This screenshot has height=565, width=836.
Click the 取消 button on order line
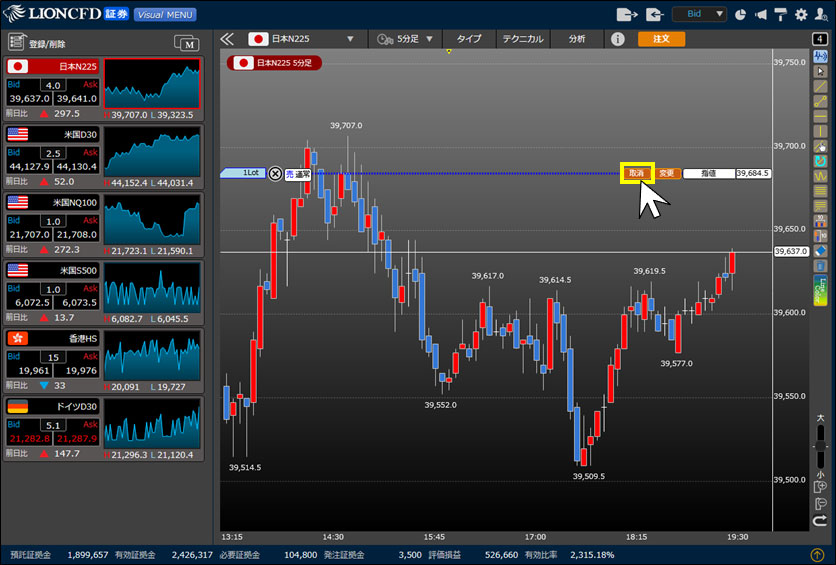pos(636,173)
